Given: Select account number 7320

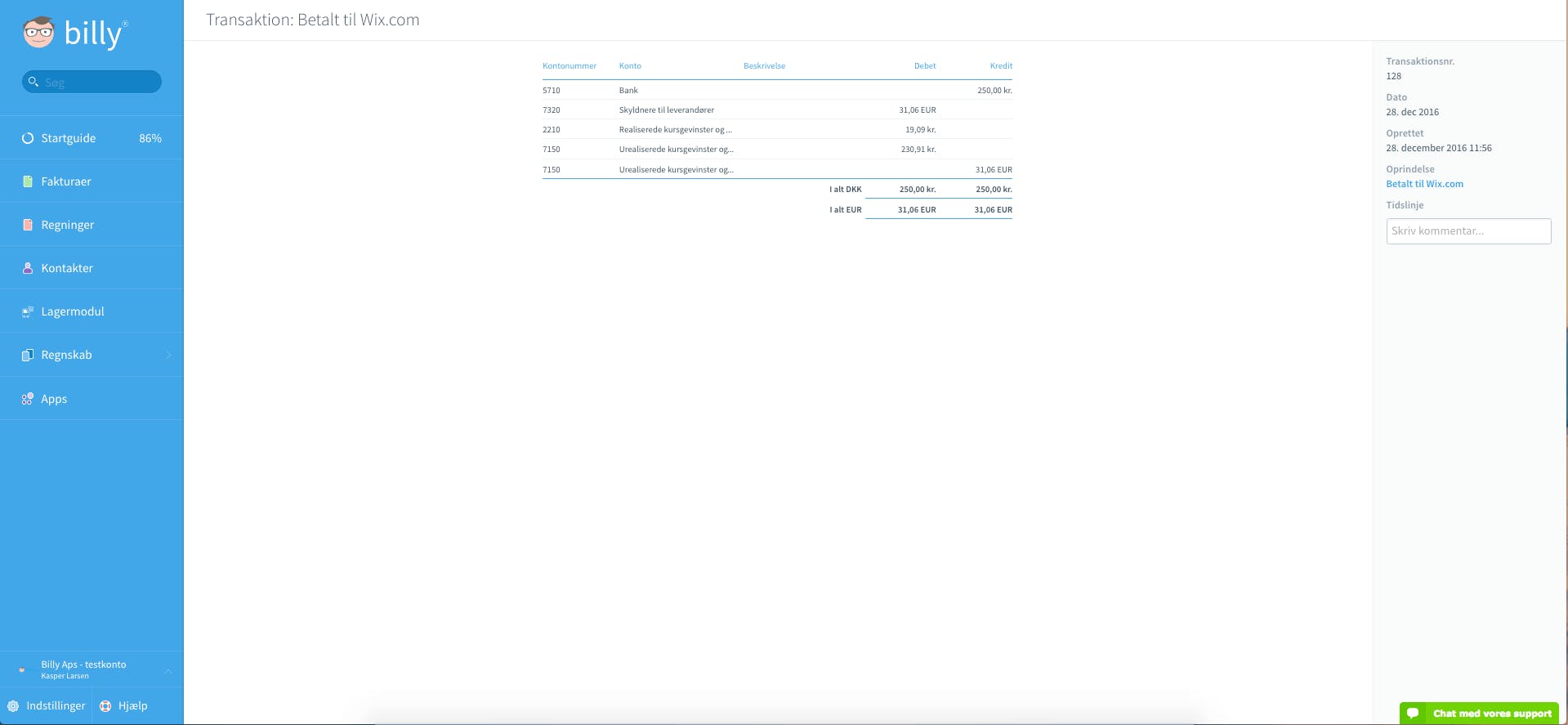Looking at the screenshot, I should [552, 110].
